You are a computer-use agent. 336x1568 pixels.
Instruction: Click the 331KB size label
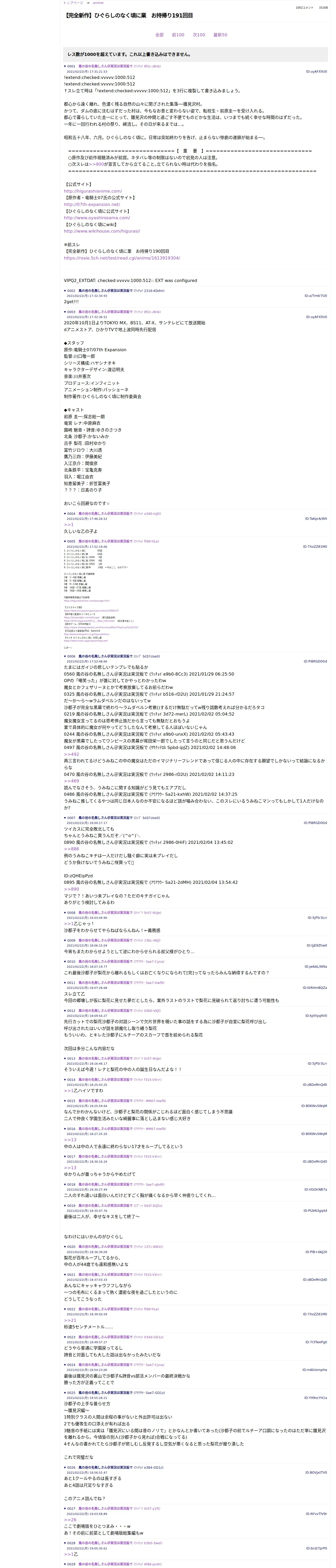tap(323, 8)
